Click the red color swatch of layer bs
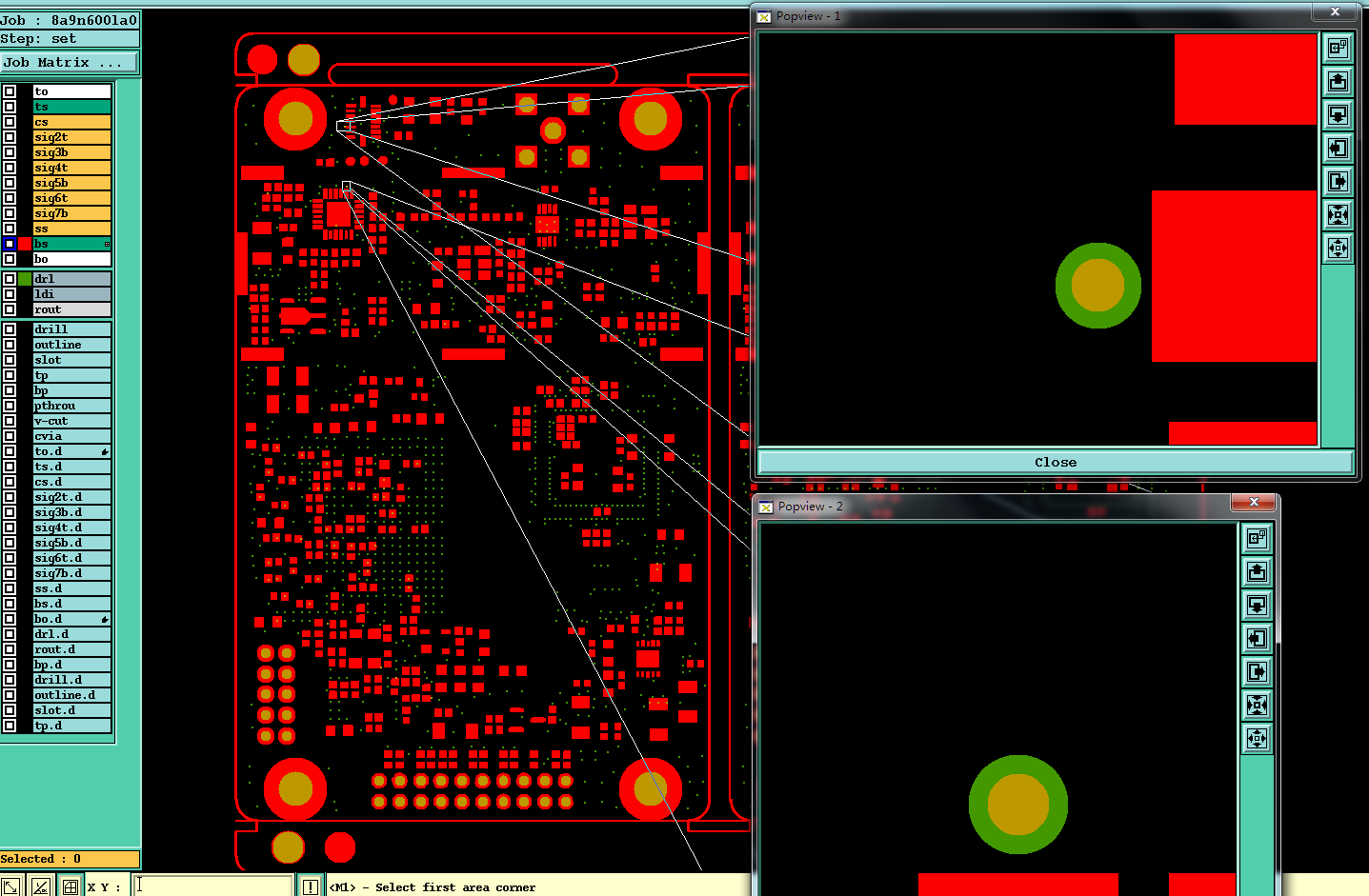 click(25, 244)
